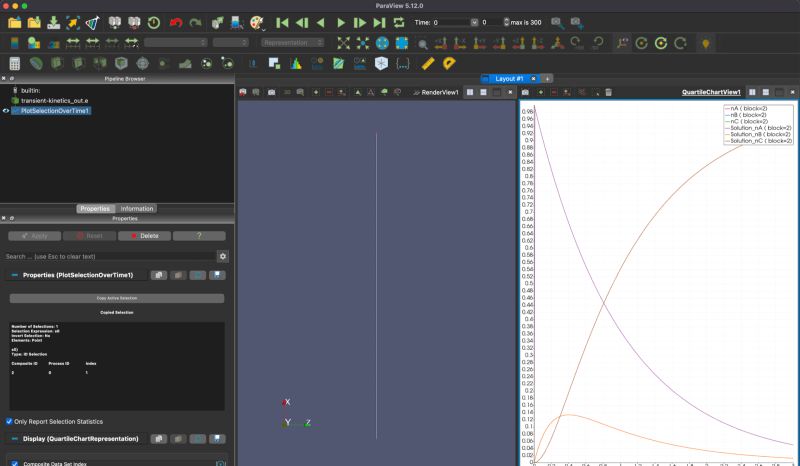This screenshot has height=466, width=800.
Task: Toggle the Color Legend Visibility icon
Action: point(15,43)
